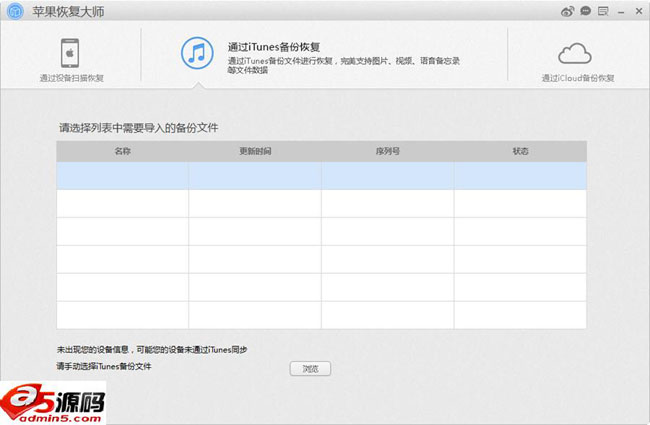The height and width of the screenshot is (425, 650).
Task: Click the app logo in title bar
Action: pos(15,11)
